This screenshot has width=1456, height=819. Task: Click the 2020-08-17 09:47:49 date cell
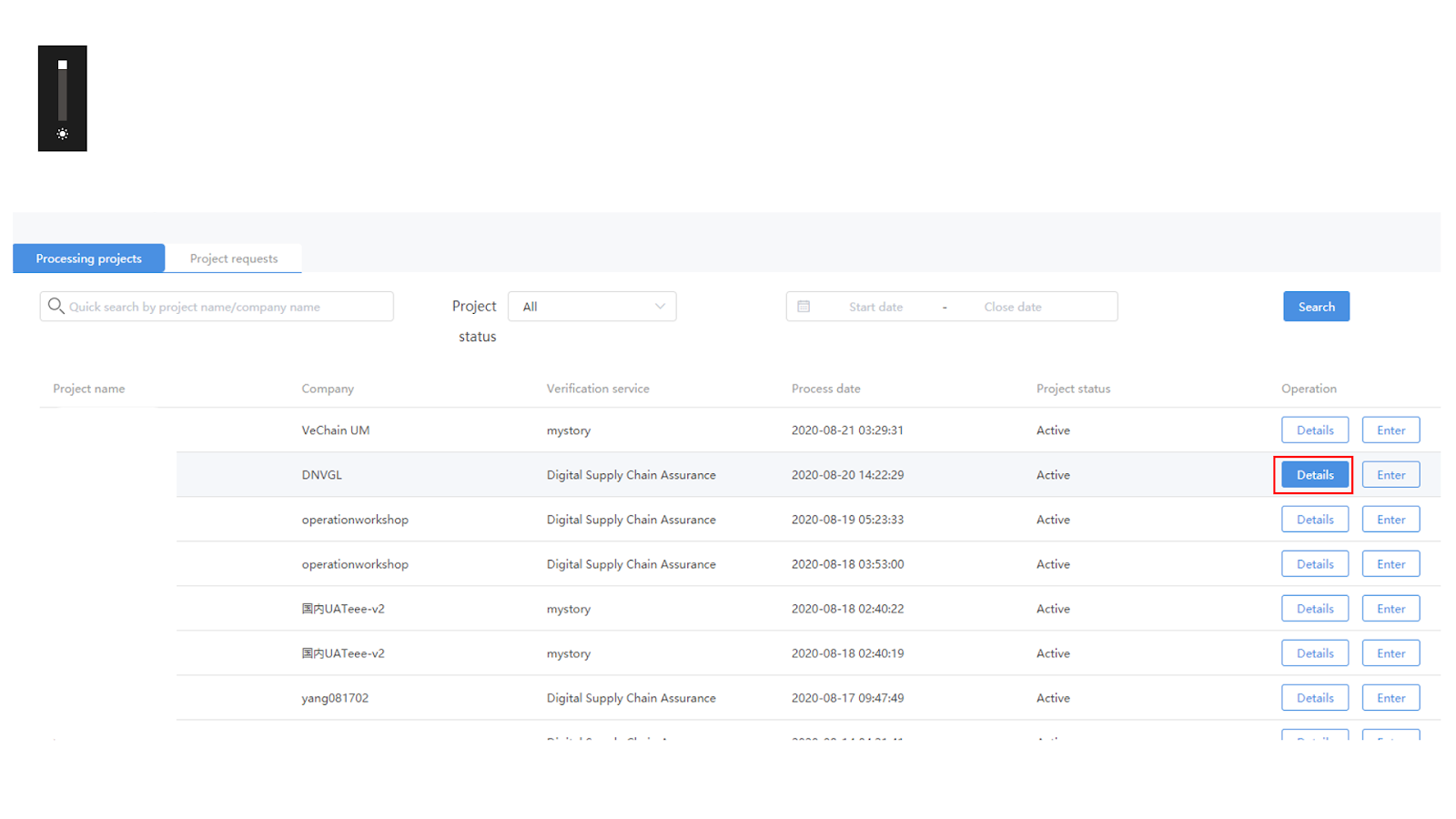click(x=847, y=698)
